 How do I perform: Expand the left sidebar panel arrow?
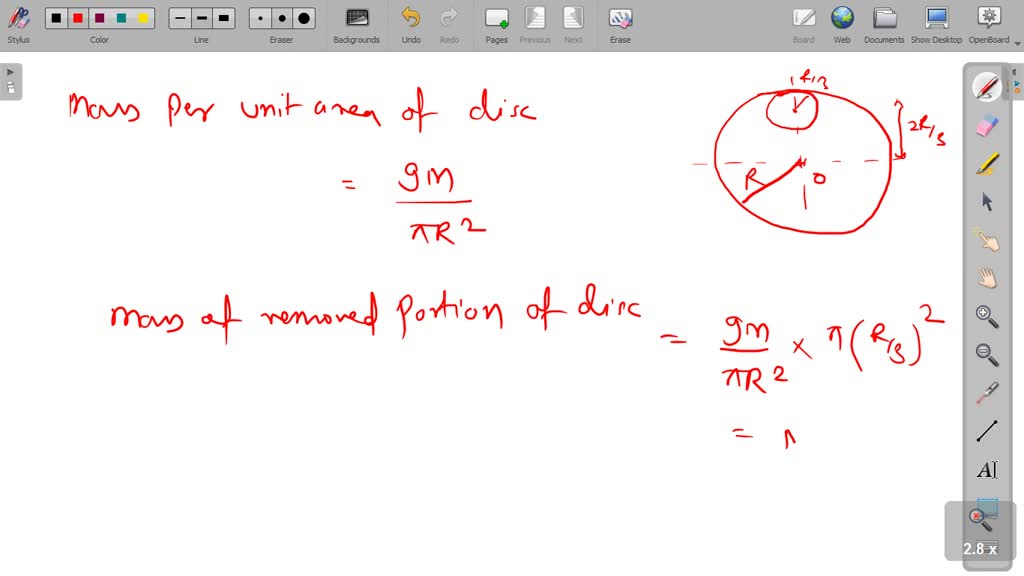(10, 70)
